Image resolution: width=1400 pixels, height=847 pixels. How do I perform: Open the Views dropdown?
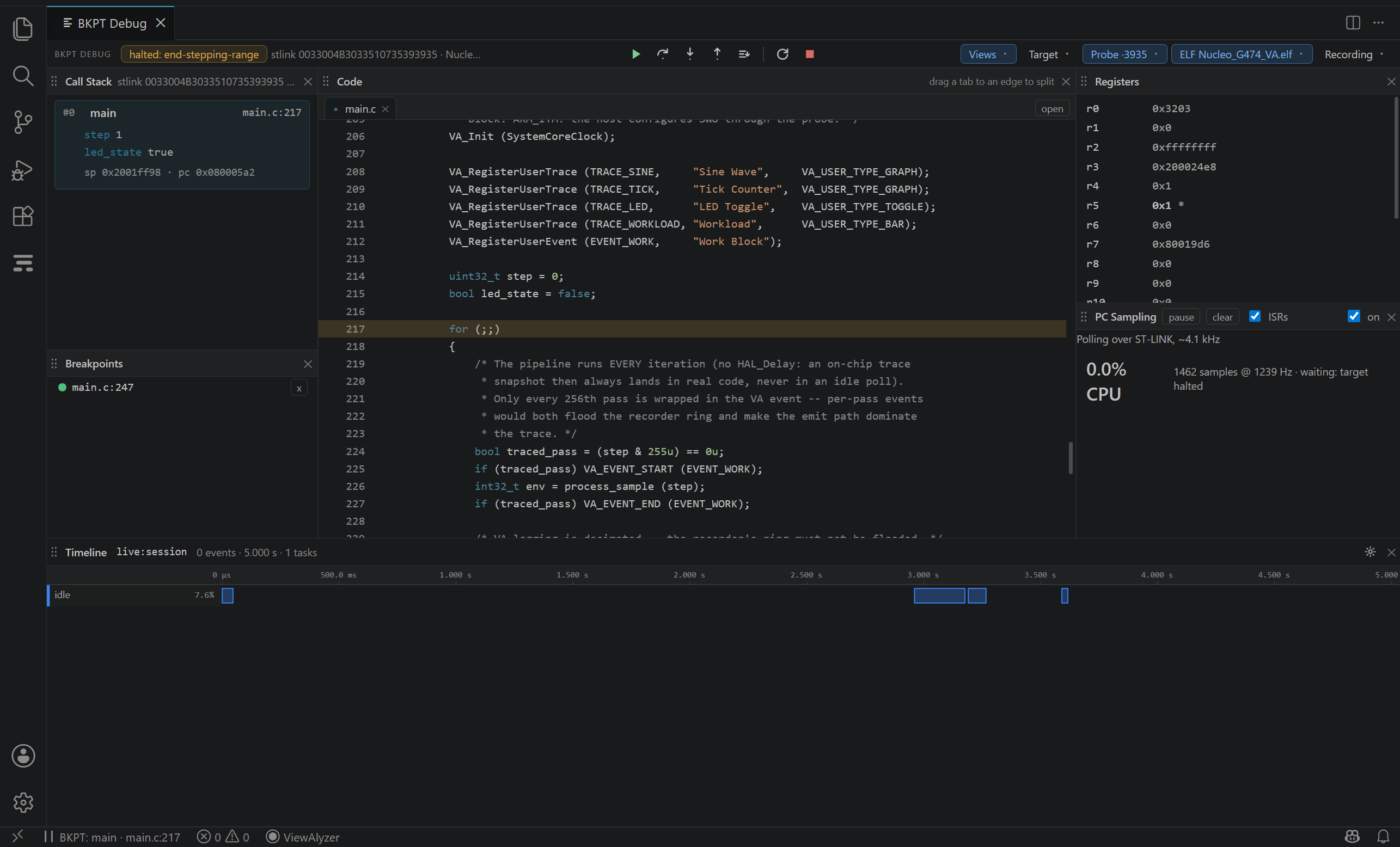tap(988, 54)
